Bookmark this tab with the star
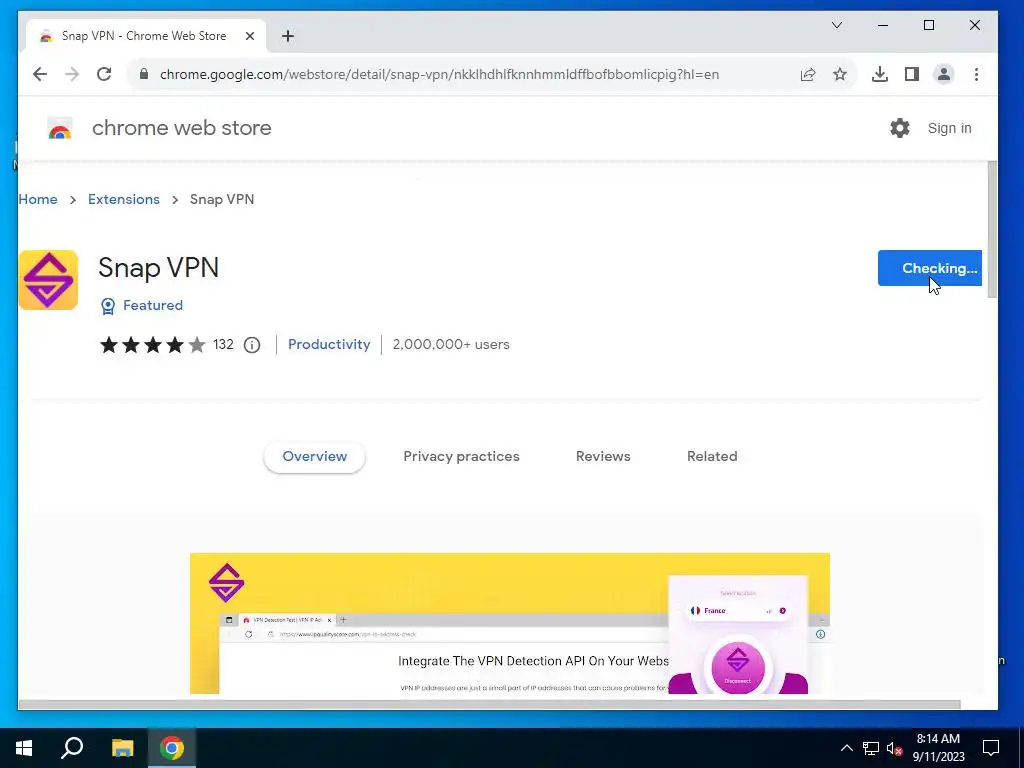The height and width of the screenshot is (768, 1024). (x=840, y=74)
